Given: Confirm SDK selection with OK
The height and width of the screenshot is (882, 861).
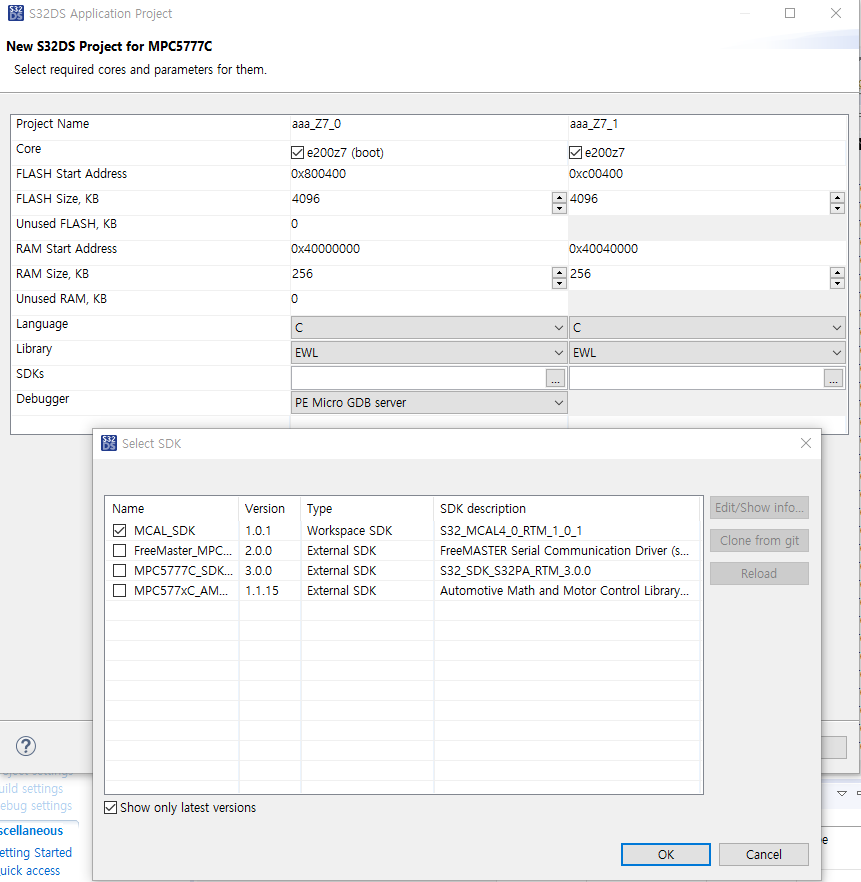Looking at the screenshot, I should (666, 854).
